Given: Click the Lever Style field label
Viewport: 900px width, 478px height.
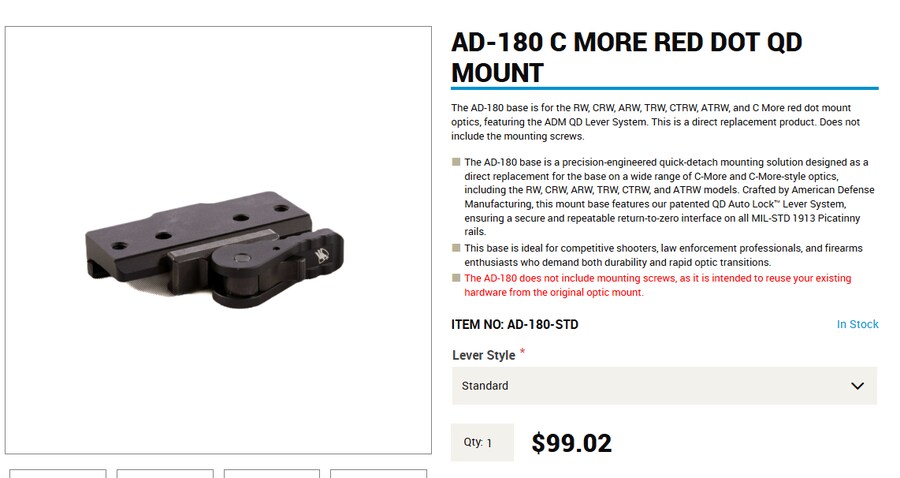Looking at the screenshot, I should (484, 355).
